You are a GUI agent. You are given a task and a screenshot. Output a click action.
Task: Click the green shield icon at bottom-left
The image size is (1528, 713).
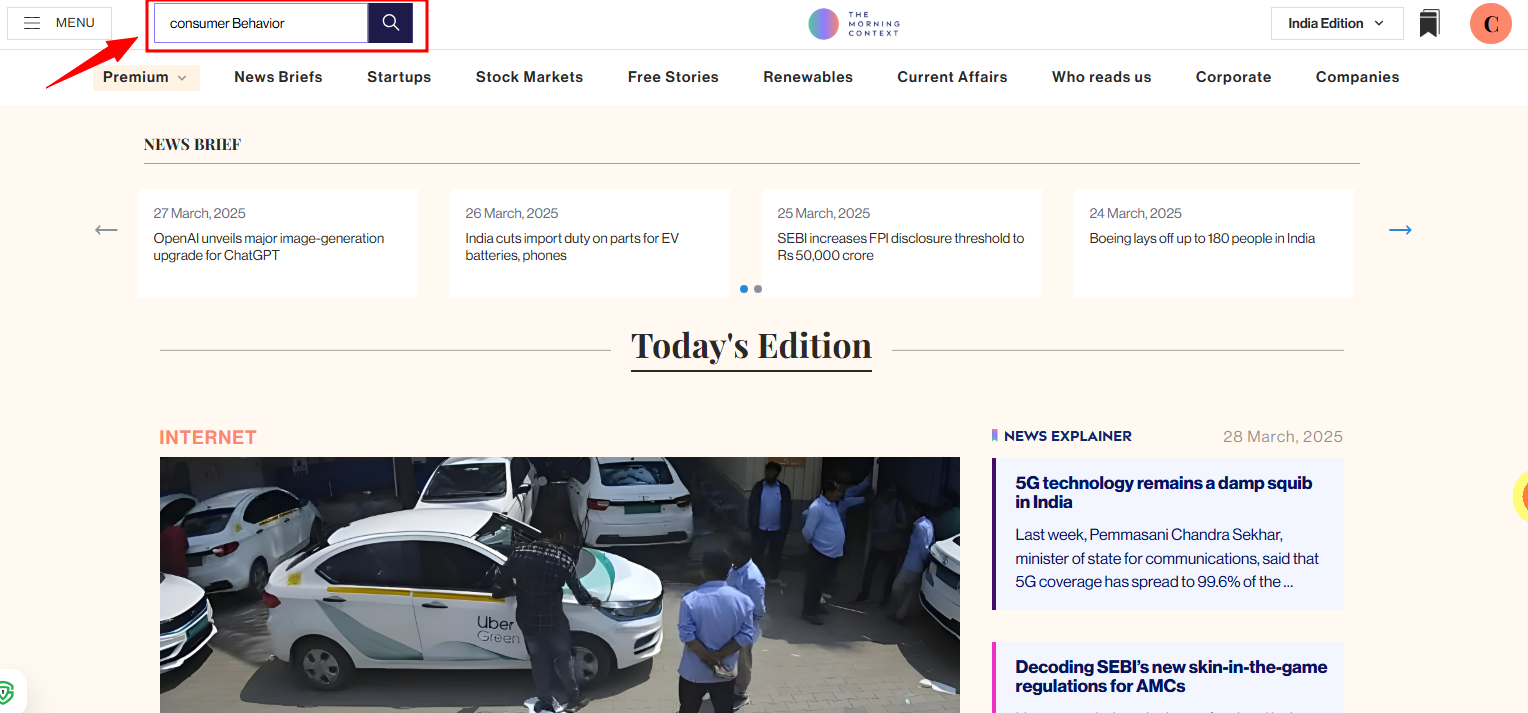pos(8,692)
